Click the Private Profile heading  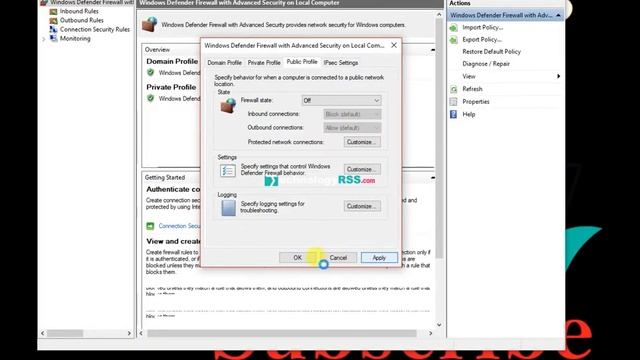pos(171,87)
